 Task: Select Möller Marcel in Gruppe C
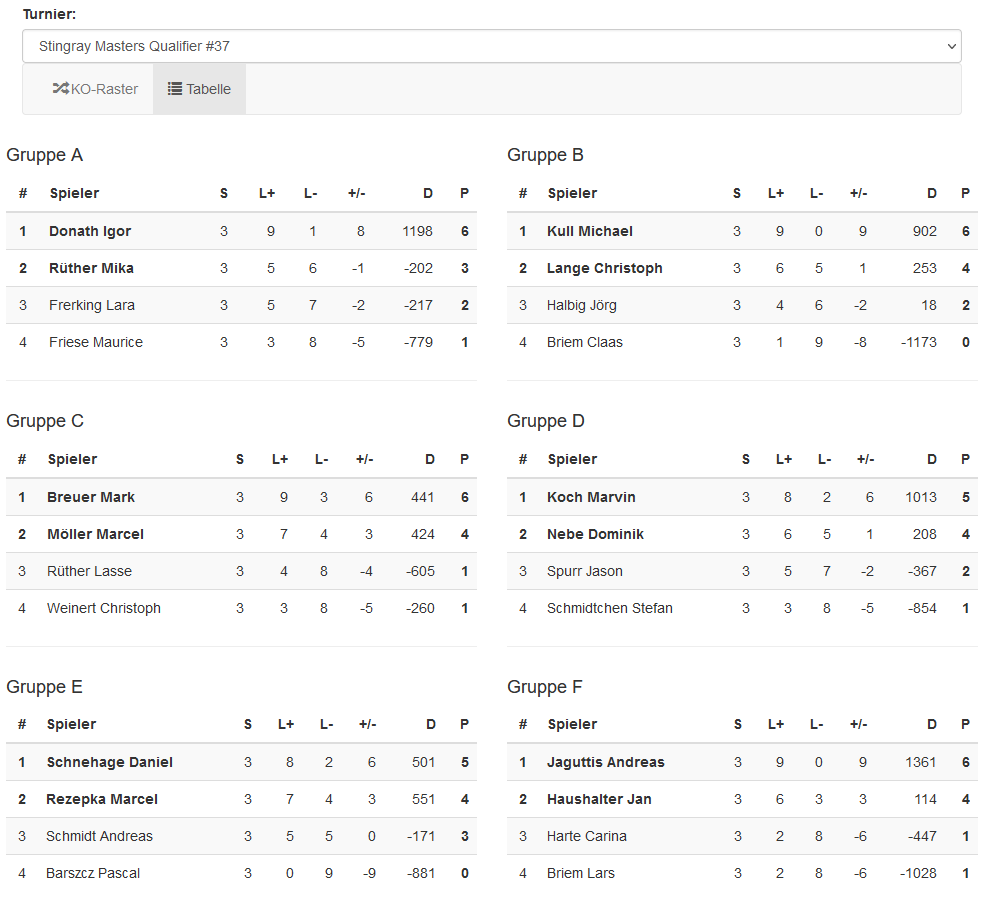point(95,534)
